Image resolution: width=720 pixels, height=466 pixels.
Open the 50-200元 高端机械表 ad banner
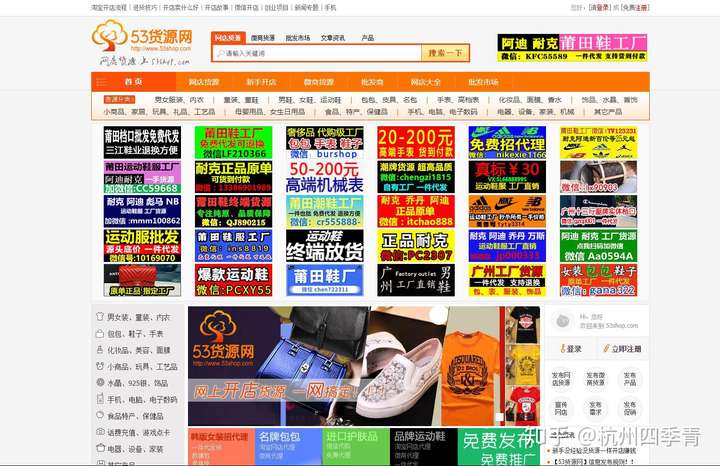325,177
